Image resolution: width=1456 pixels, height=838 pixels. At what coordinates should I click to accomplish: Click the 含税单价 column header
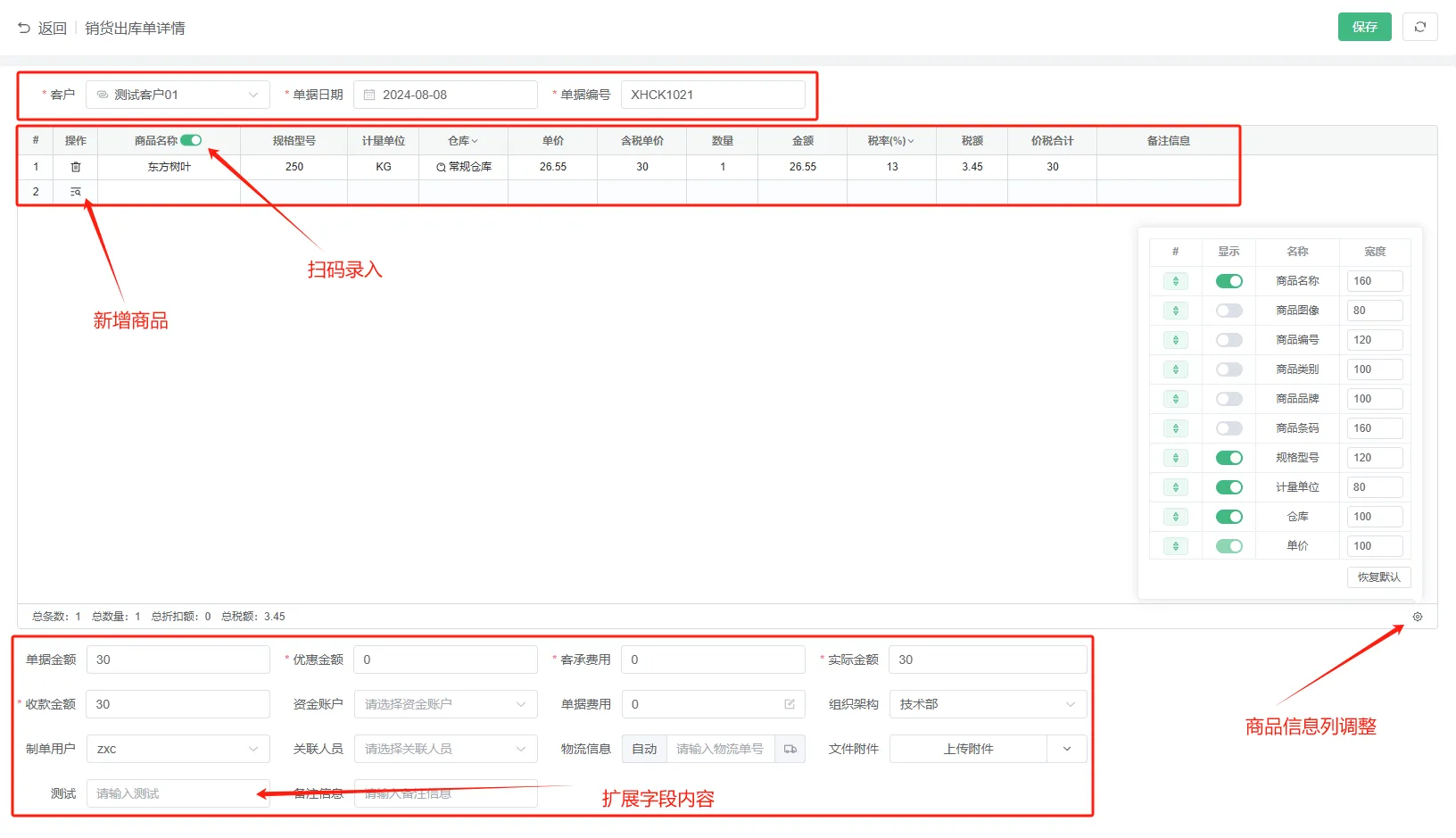[642, 141]
